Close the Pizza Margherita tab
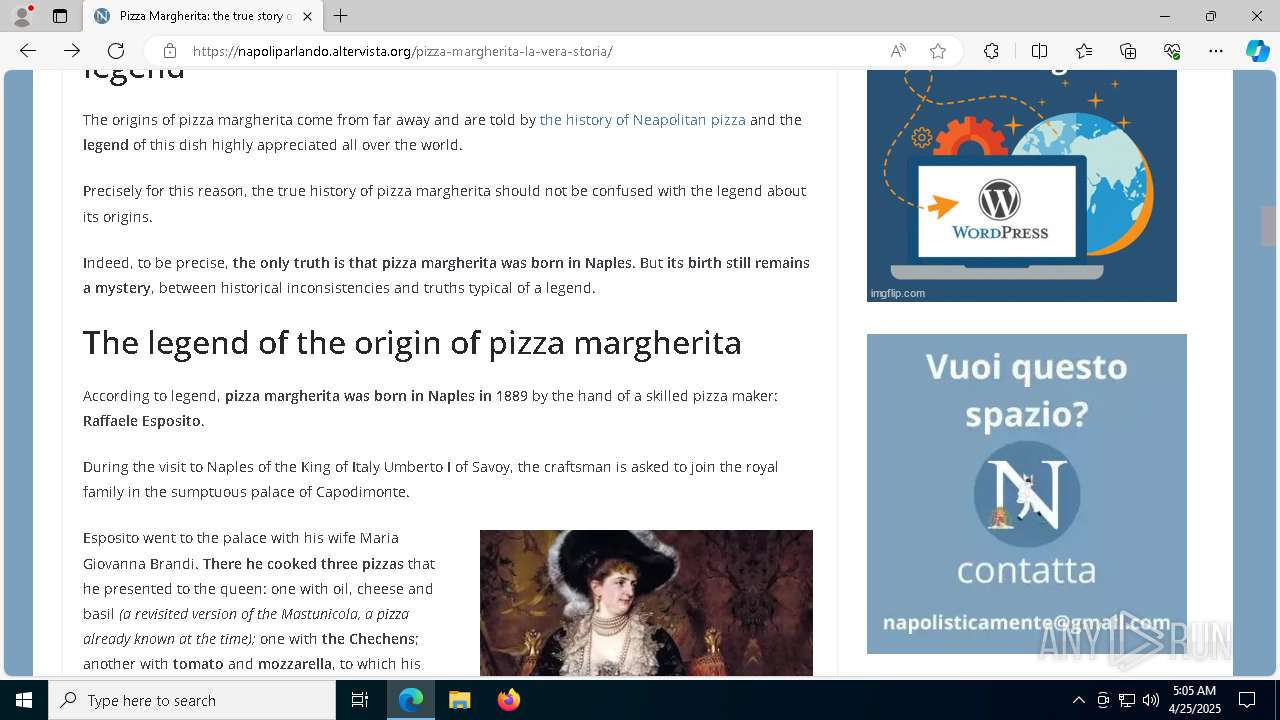This screenshot has width=1280, height=720. [307, 16]
